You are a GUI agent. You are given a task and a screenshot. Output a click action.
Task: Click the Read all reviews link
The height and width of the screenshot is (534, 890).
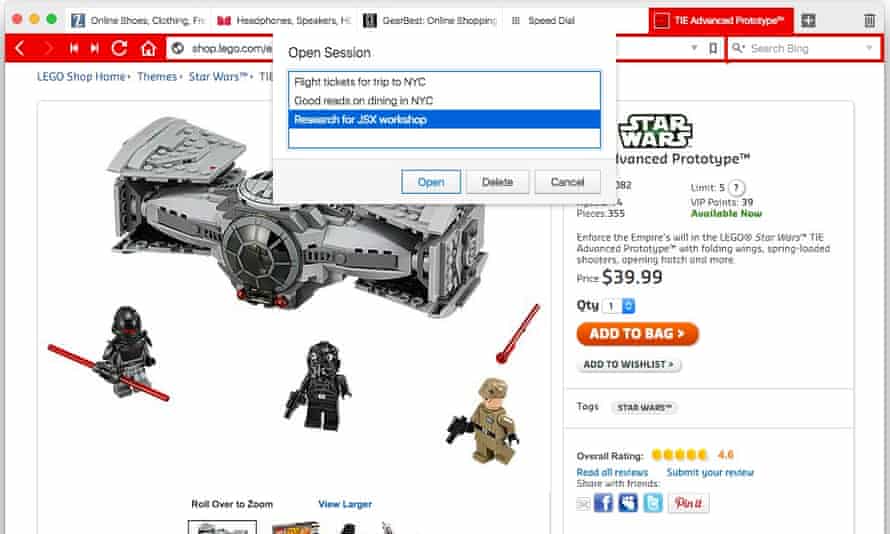click(612, 472)
